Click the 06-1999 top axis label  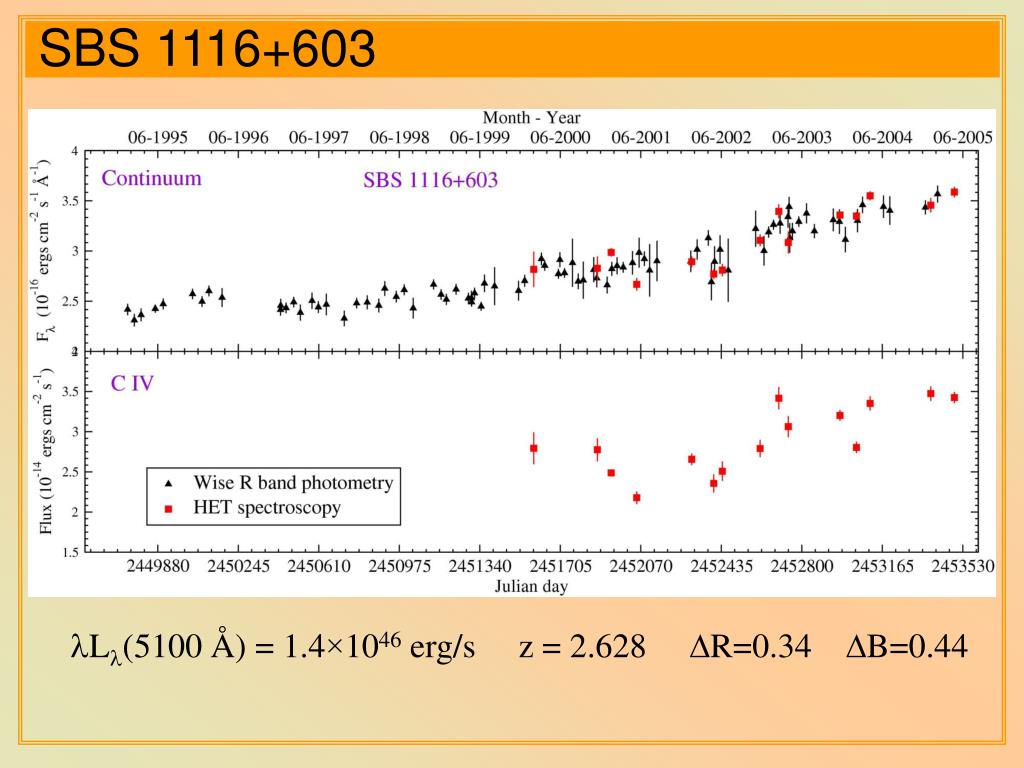point(479,138)
